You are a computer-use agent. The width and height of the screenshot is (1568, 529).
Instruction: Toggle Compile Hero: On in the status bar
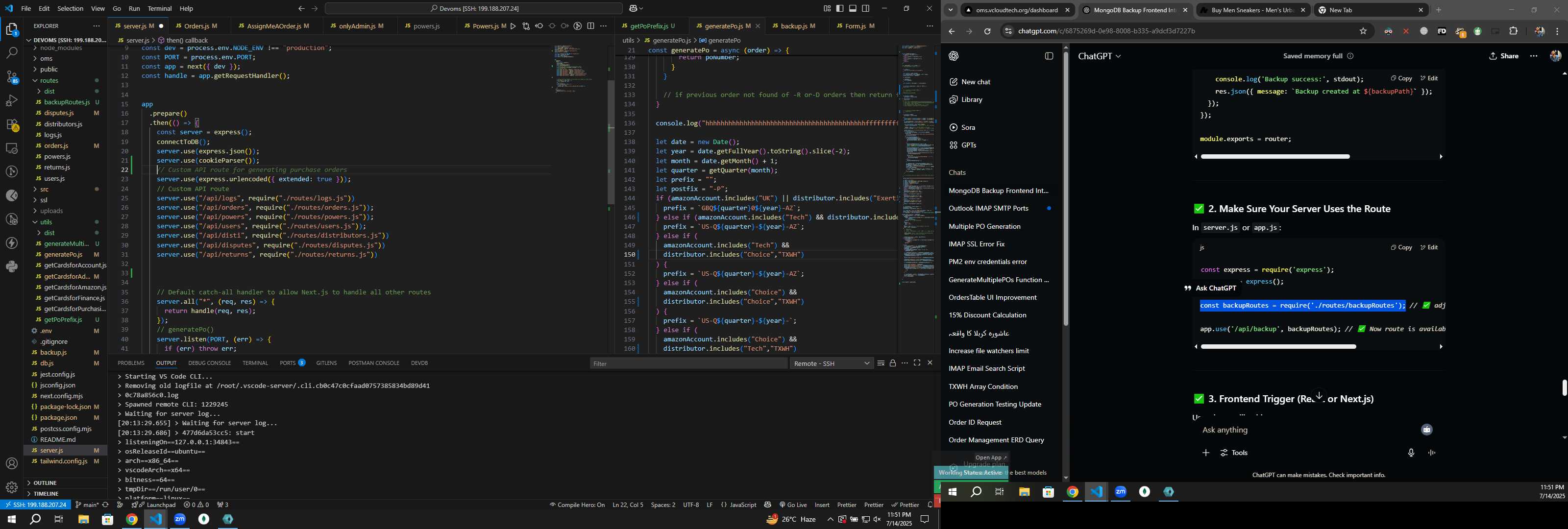(577, 505)
